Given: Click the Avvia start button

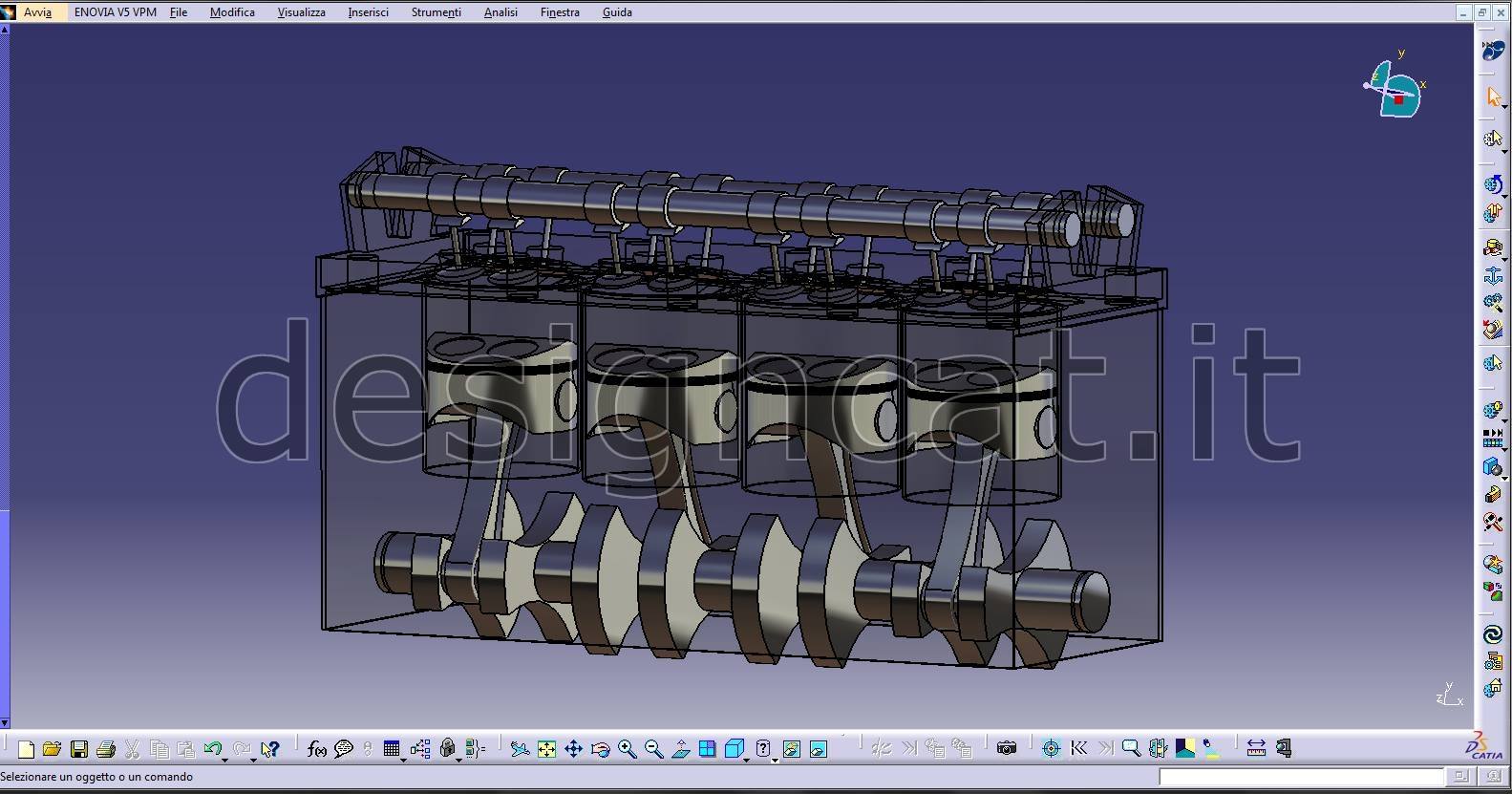Looking at the screenshot, I should [x=37, y=12].
